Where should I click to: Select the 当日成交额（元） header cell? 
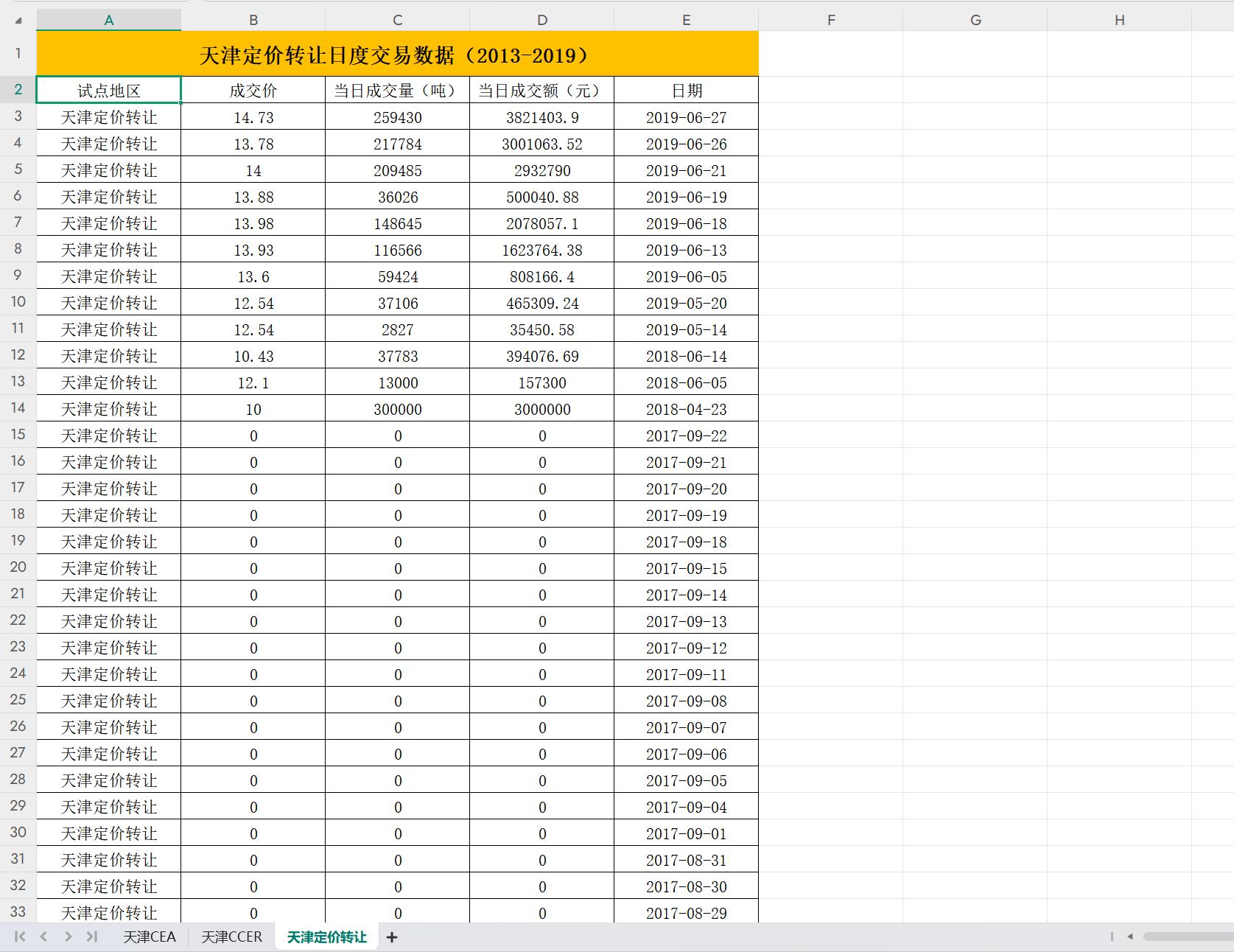tap(542, 90)
